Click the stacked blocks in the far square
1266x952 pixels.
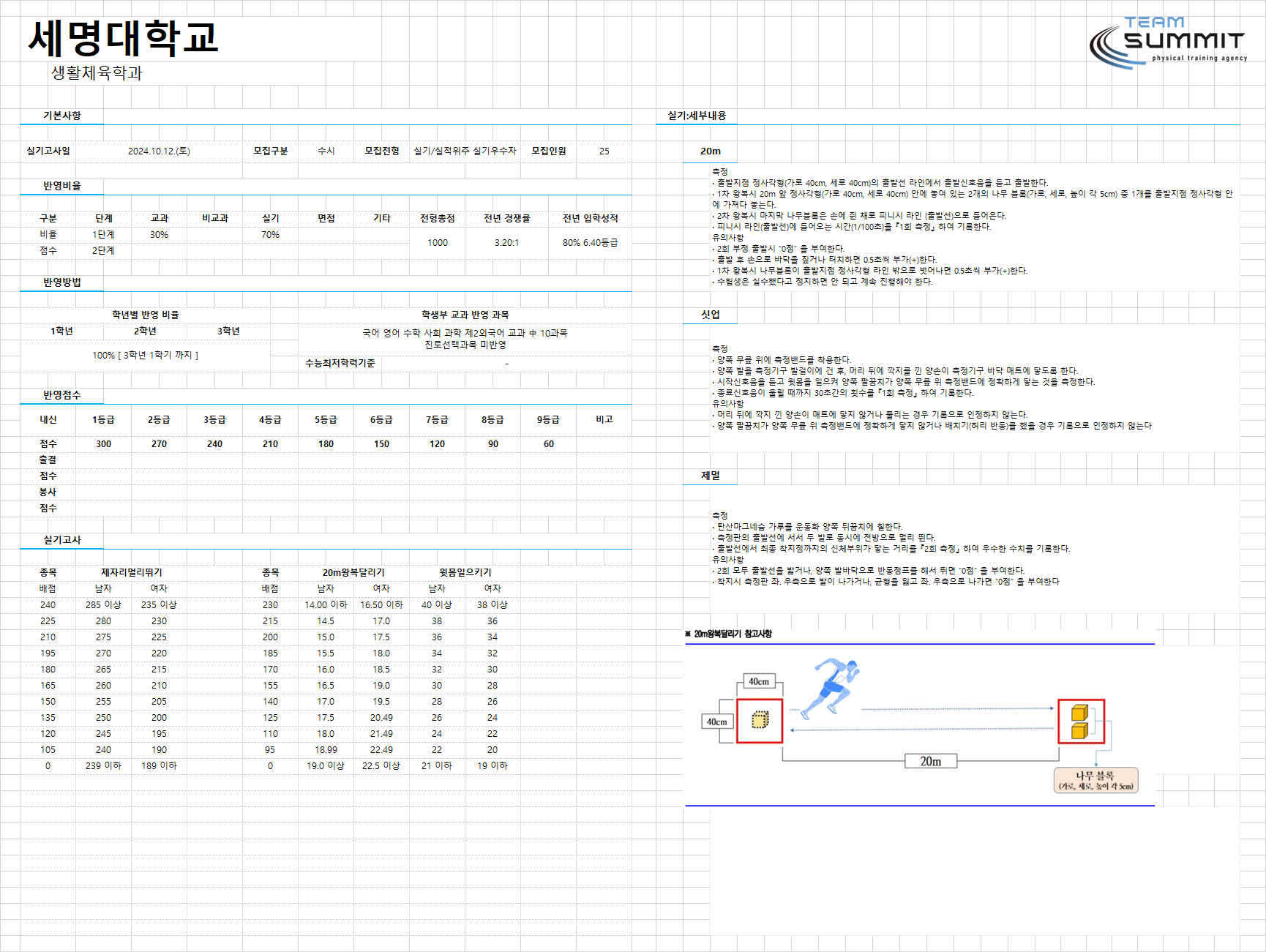pyautogui.click(x=1080, y=722)
